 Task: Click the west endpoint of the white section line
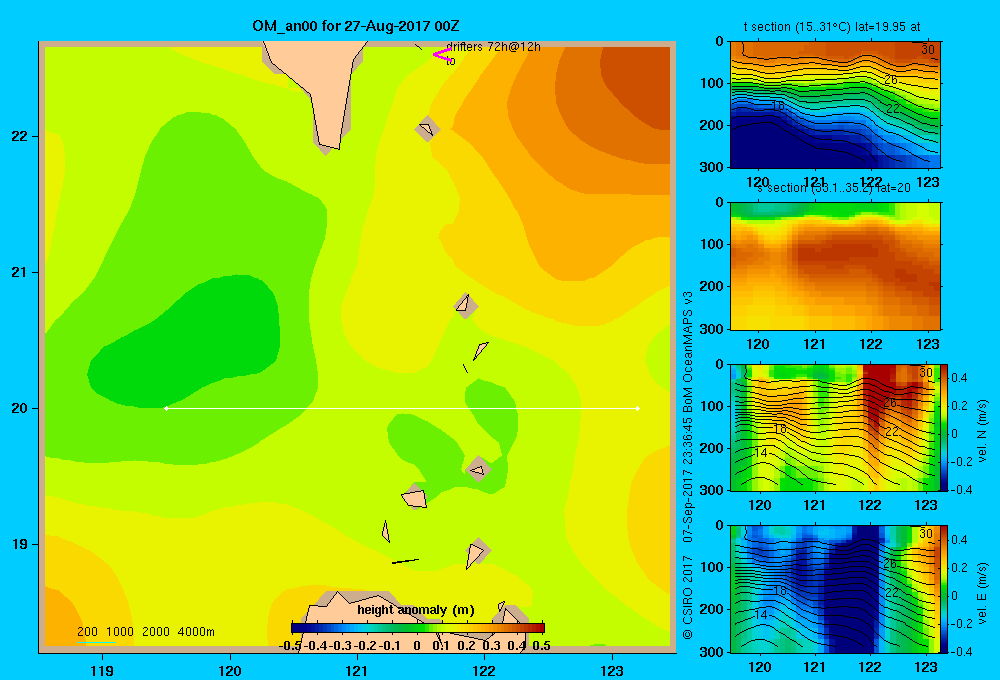point(166,408)
